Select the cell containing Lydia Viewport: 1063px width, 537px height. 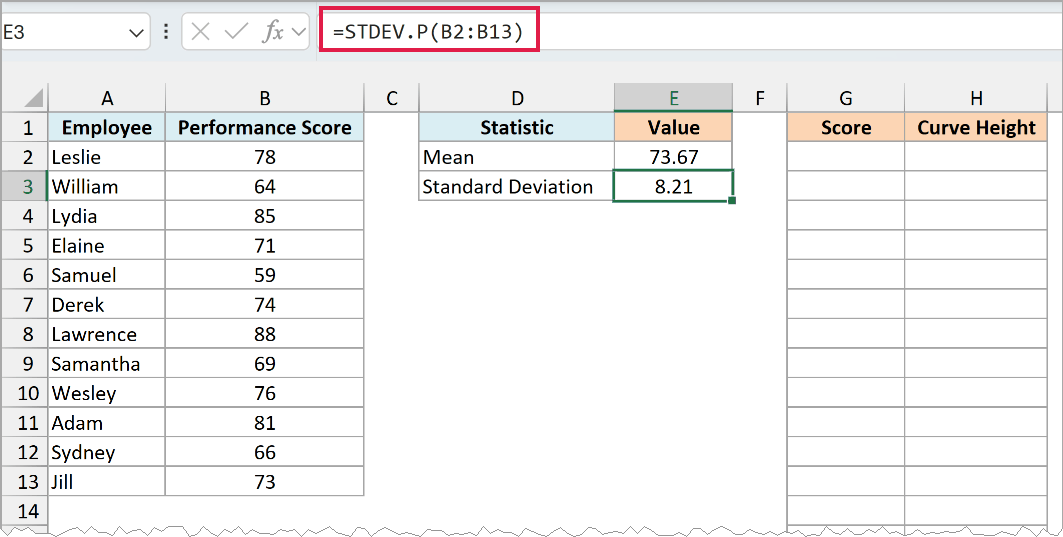[x=106, y=216]
